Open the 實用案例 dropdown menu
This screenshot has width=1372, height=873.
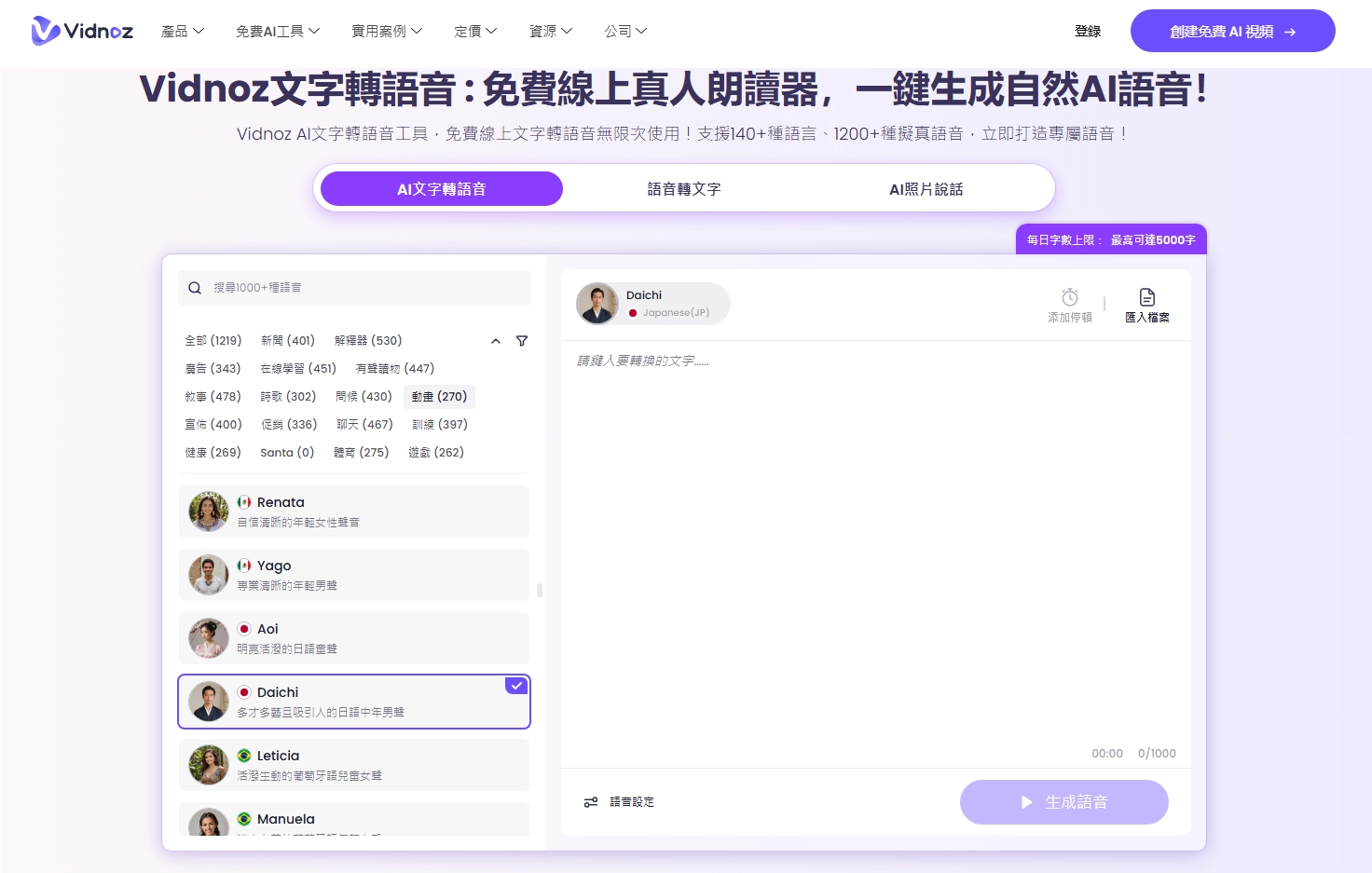click(x=387, y=32)
